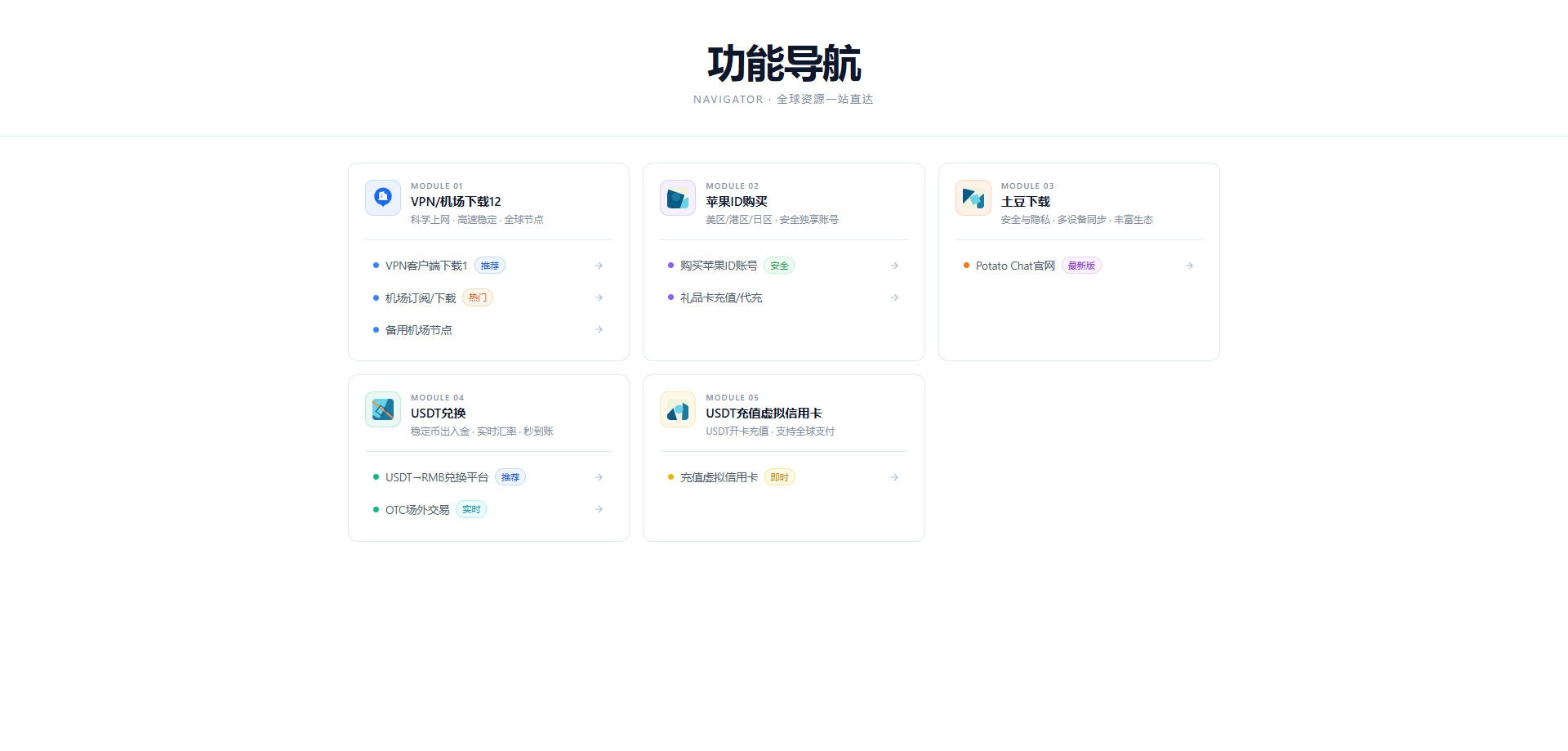Open the USDT→RMB兑换平台 link
This screenshot has width=1568, height=751.
tap(488, 477)
